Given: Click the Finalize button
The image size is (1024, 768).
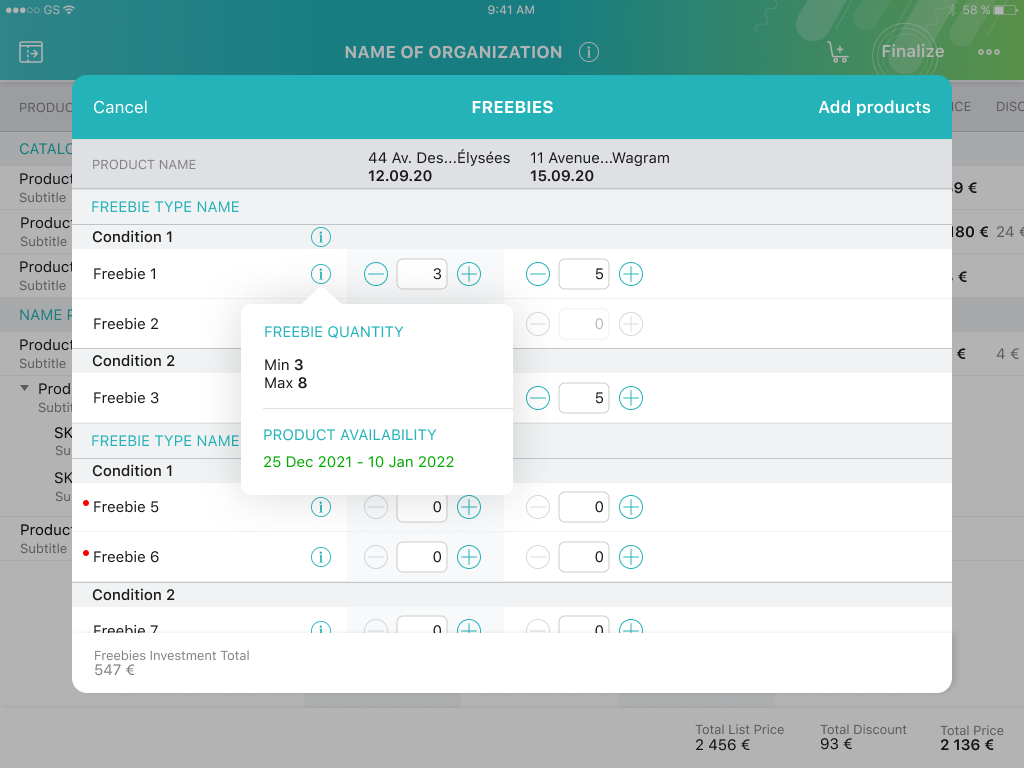Looking at the screenshot, I should 912,52.
